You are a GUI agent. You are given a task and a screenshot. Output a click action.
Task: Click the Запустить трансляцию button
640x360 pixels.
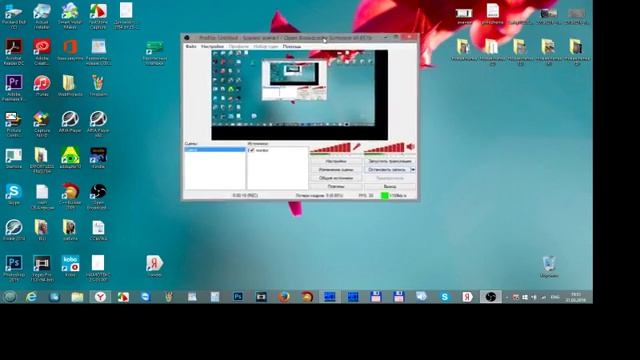tap(390, 161)
